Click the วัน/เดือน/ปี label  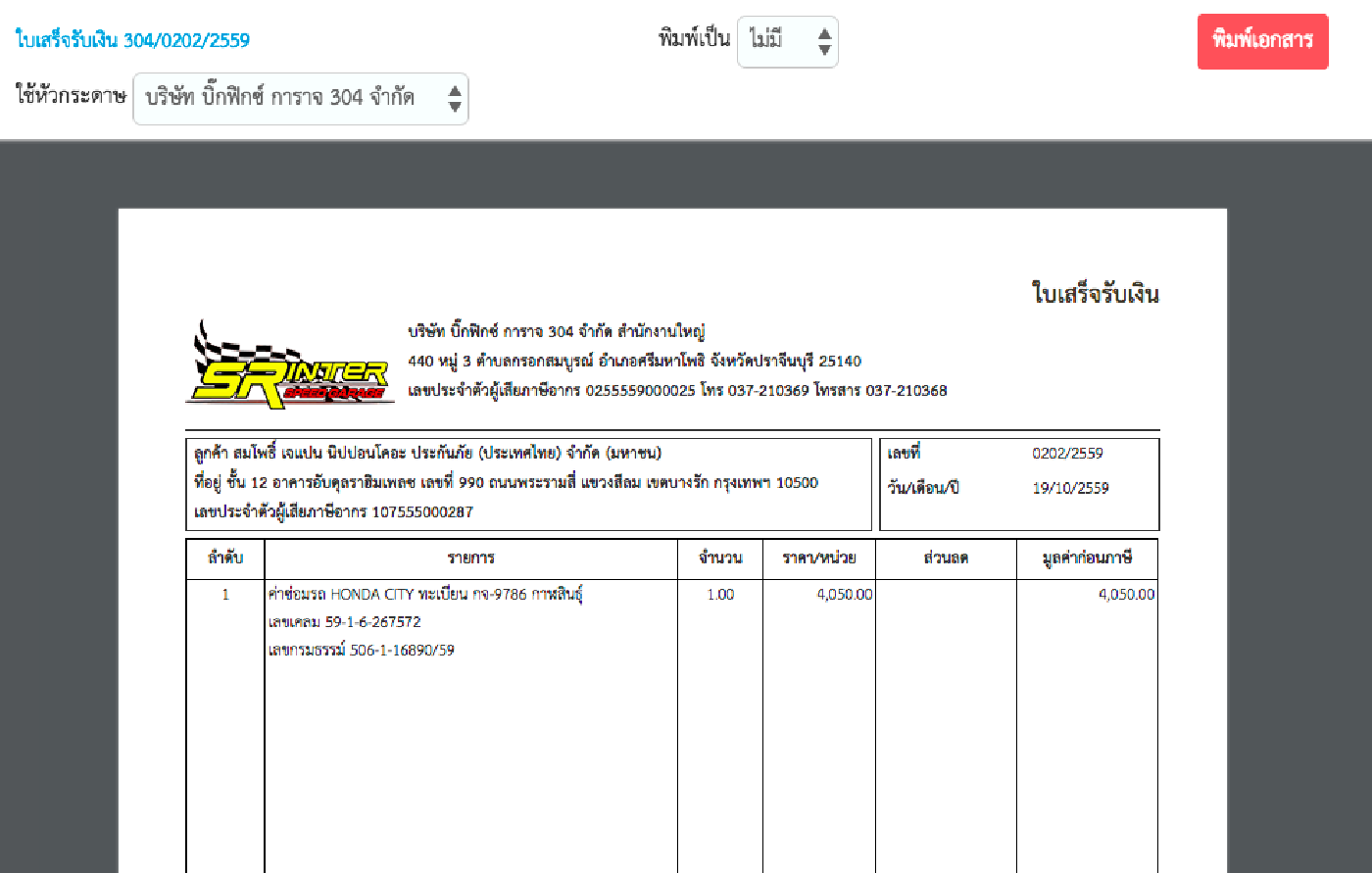922,488
